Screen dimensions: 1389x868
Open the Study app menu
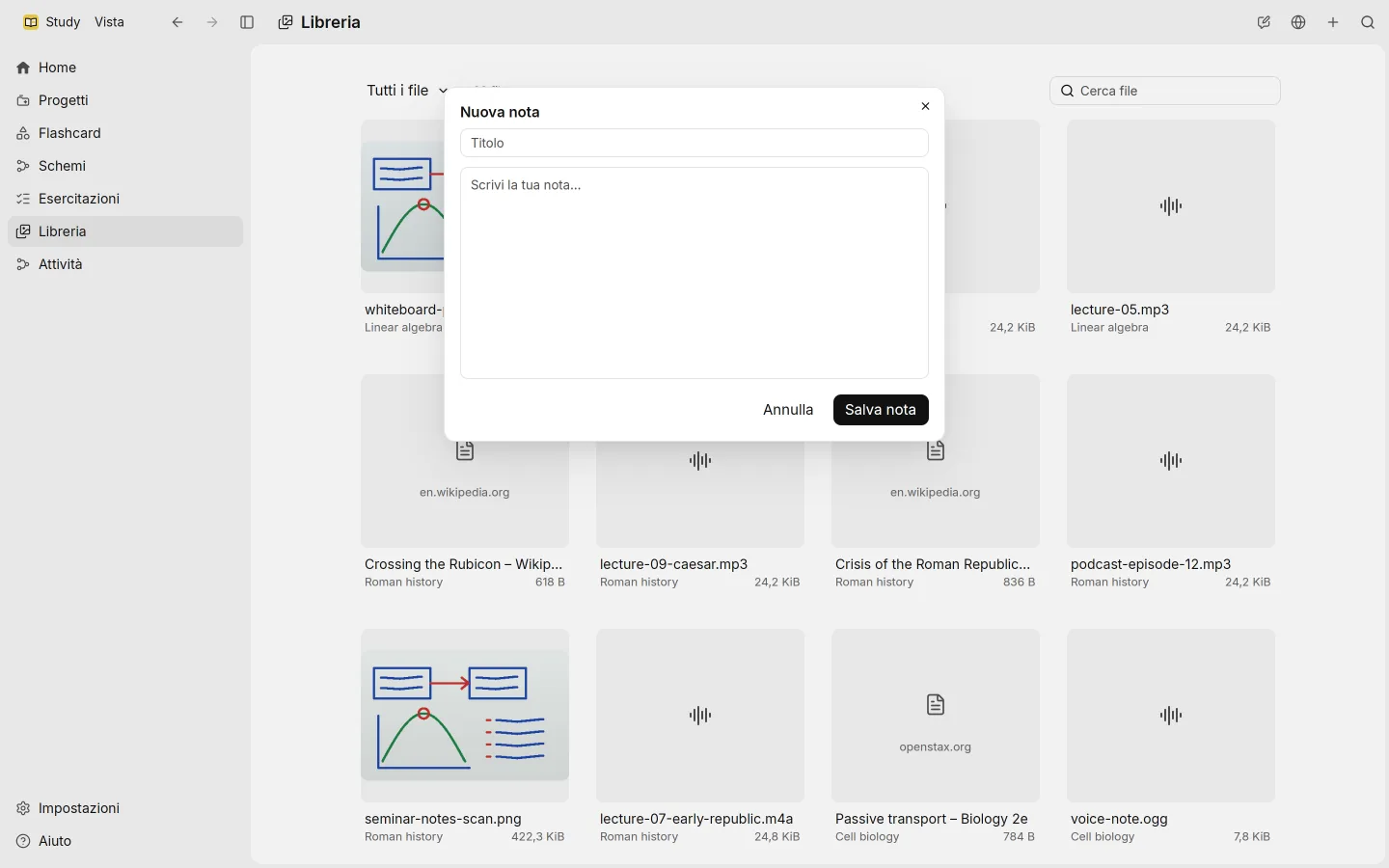point(52,22)
